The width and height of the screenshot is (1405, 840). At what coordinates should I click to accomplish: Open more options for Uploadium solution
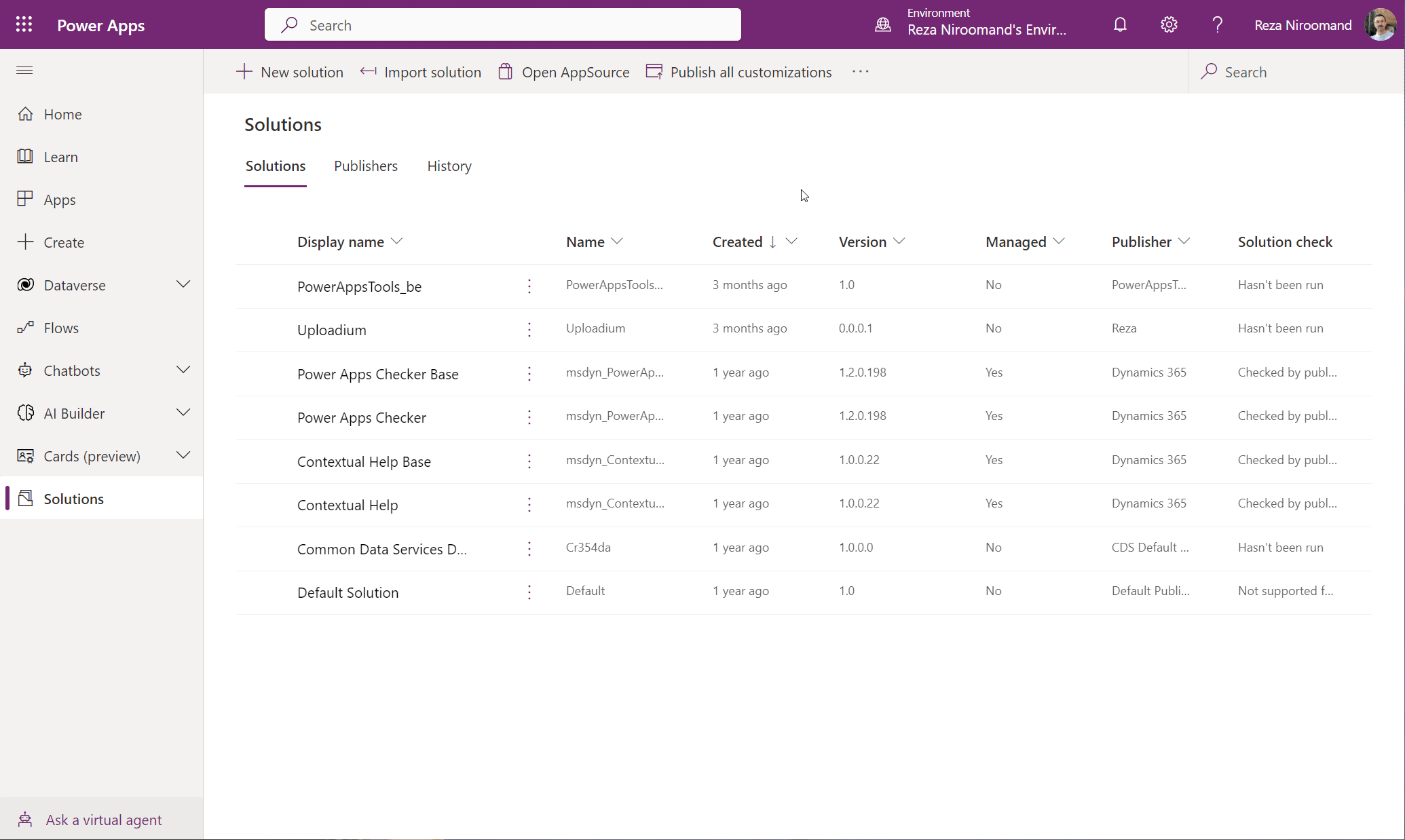tap(529, 330)
